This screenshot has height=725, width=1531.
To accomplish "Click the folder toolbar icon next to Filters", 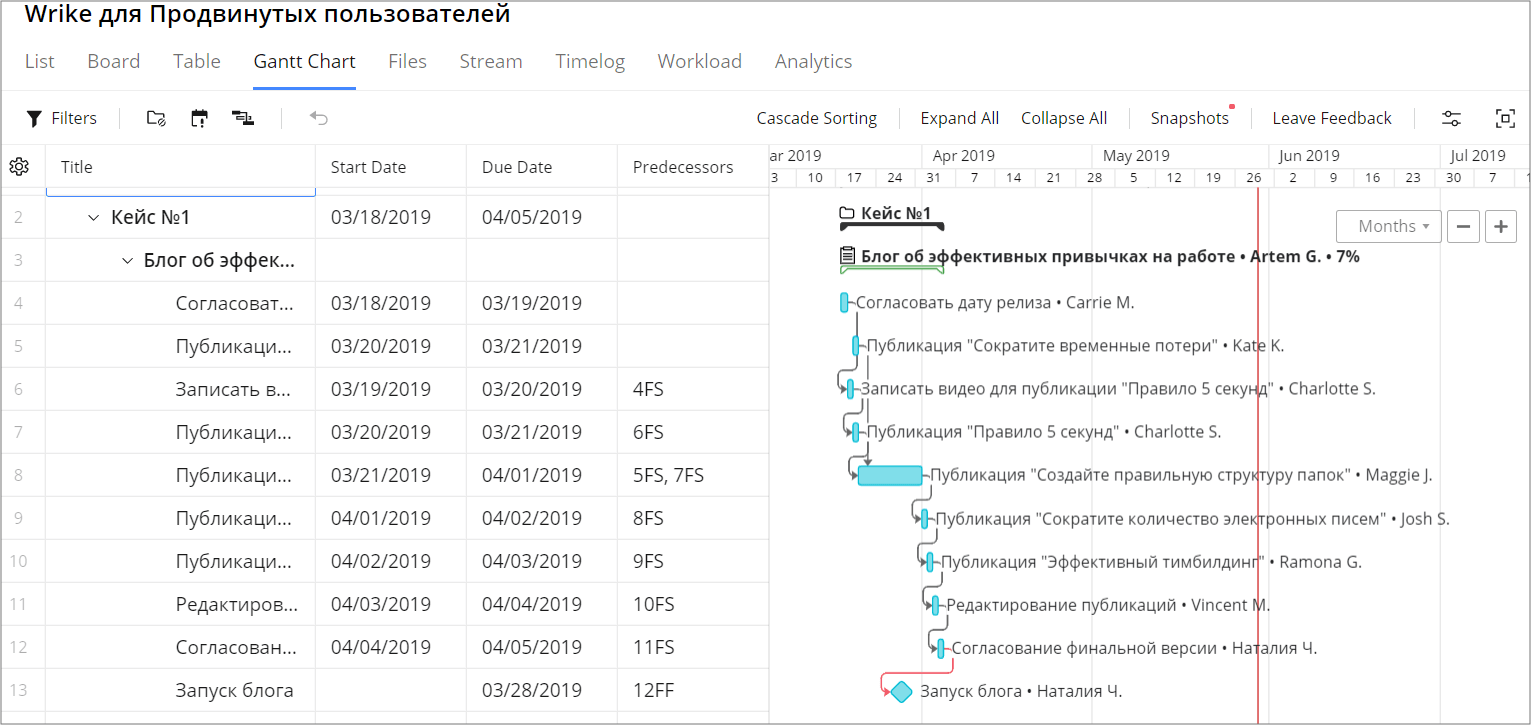I will click(156, 118).
